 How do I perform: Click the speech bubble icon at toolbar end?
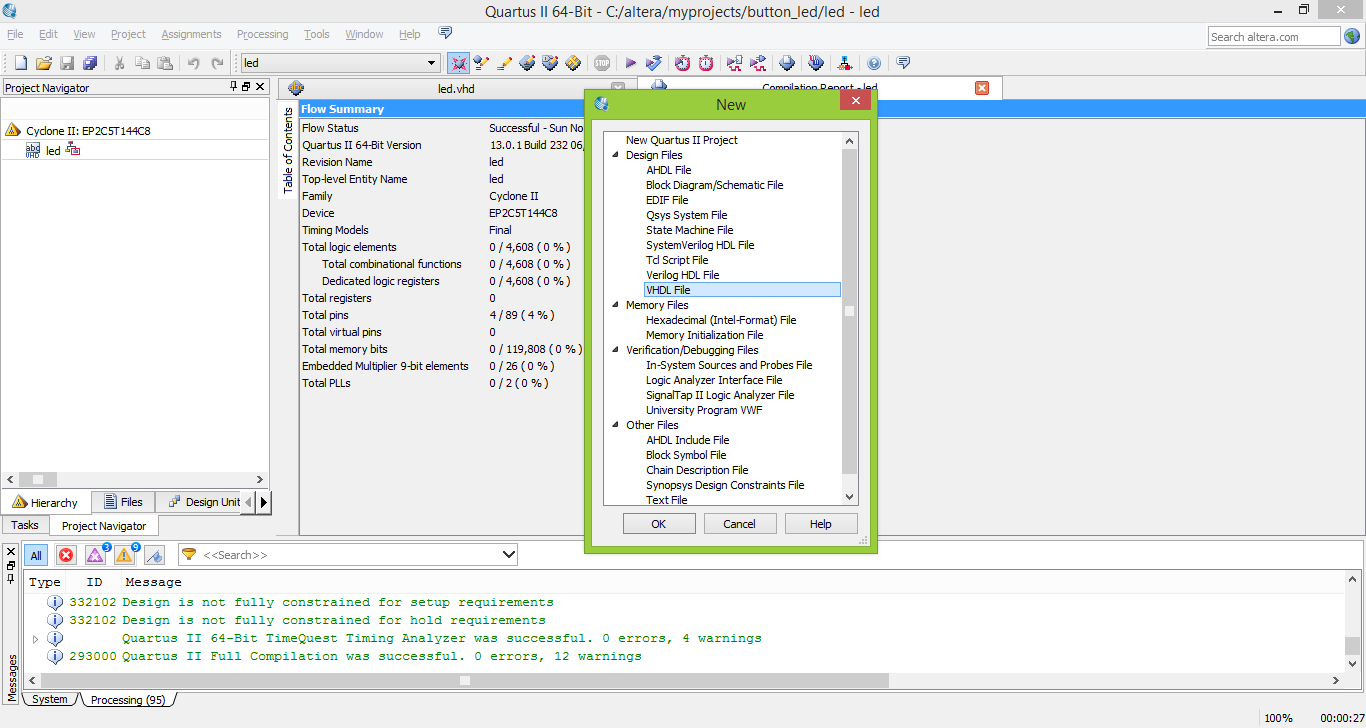point(903,63)
